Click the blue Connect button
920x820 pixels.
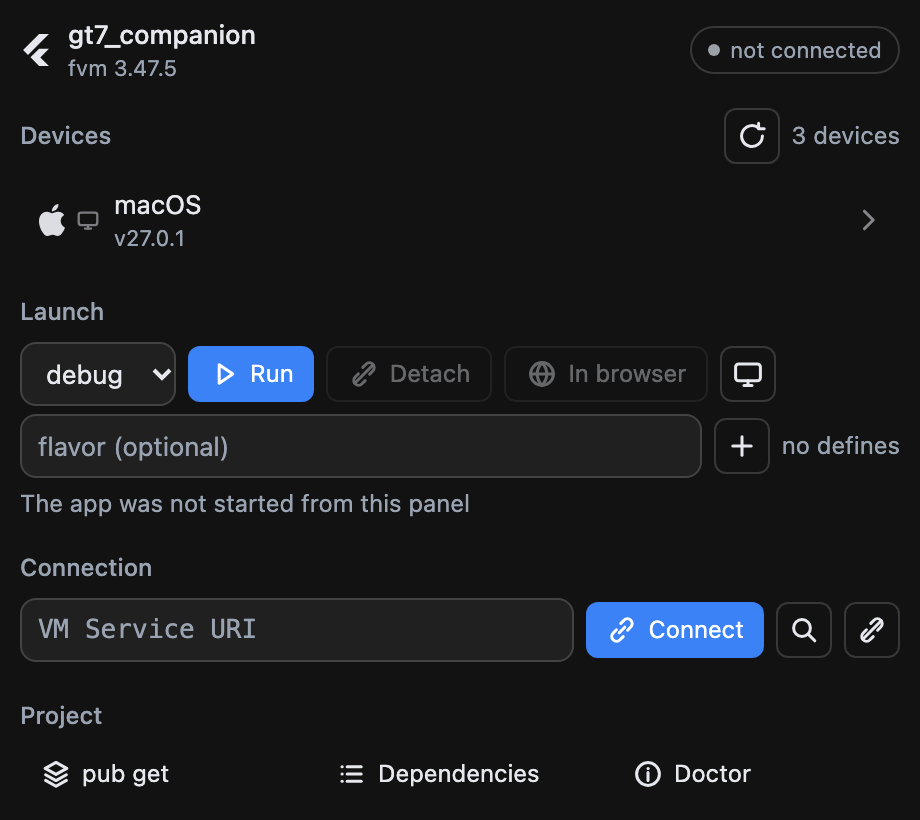click(x=675, y=630)
